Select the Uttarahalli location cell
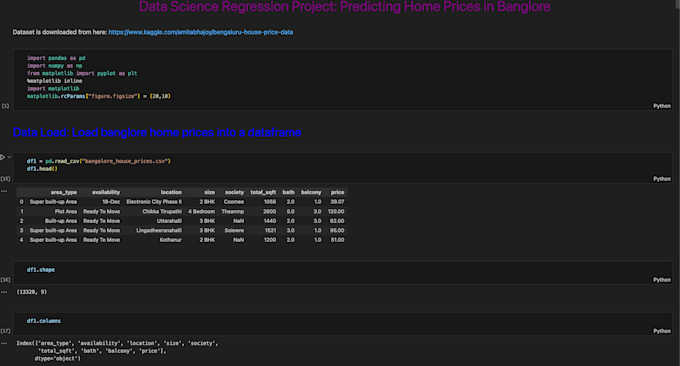The height and width of the screenshot is (366, 680). pos(169,221)
